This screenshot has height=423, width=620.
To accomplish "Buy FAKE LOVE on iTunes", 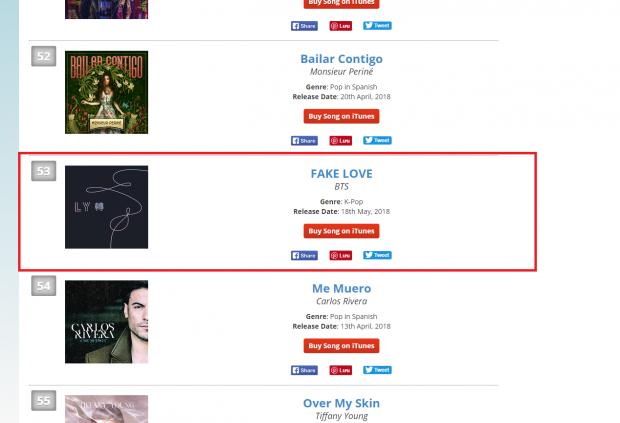I will 341,231.
